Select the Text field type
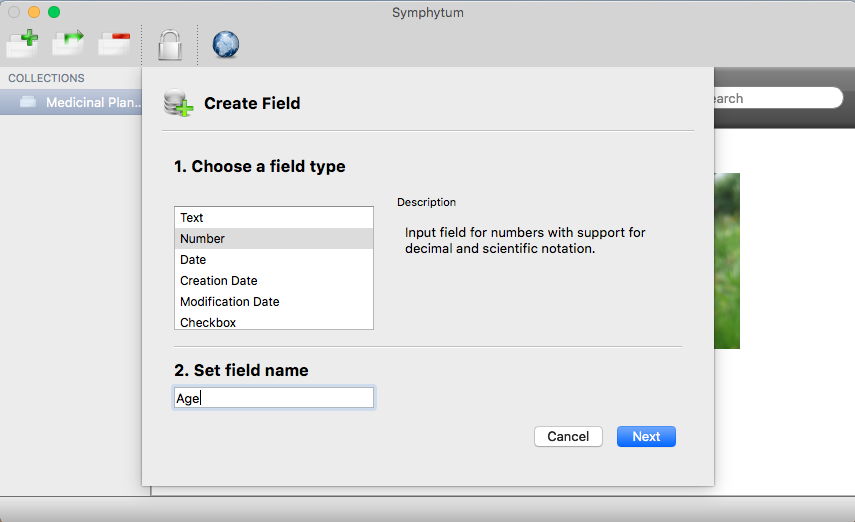855x522 pixels. [274, 218]
